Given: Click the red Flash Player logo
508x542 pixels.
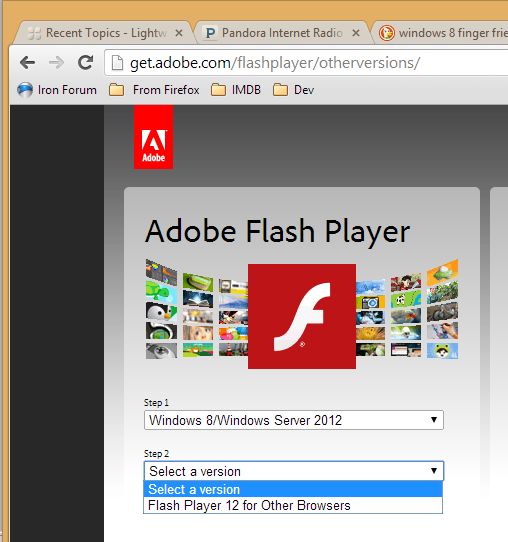Looking at the screenshot, I should [302, 316].
